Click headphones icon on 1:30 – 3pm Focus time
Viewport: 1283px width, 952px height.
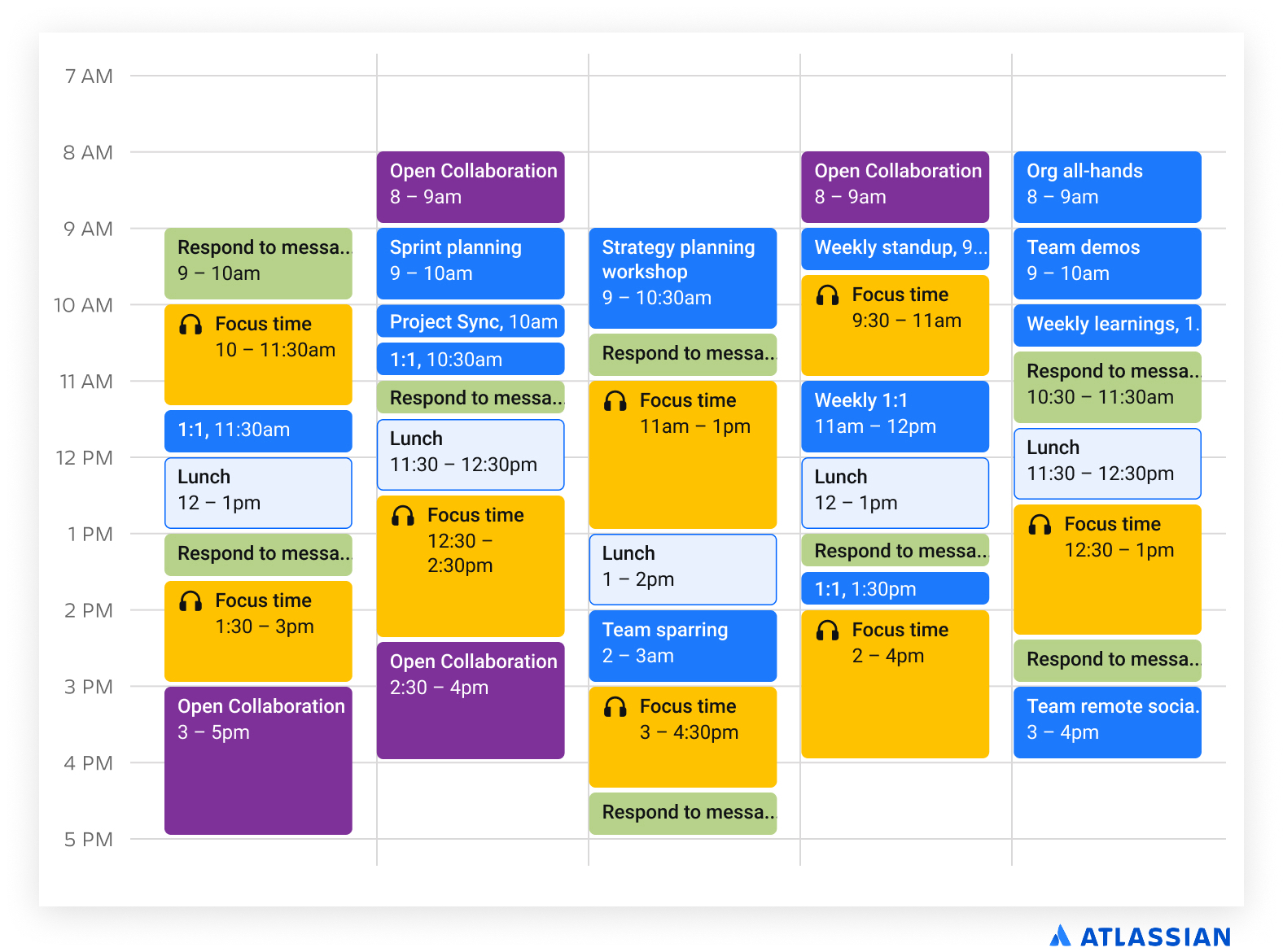click(x=190, y=601)
